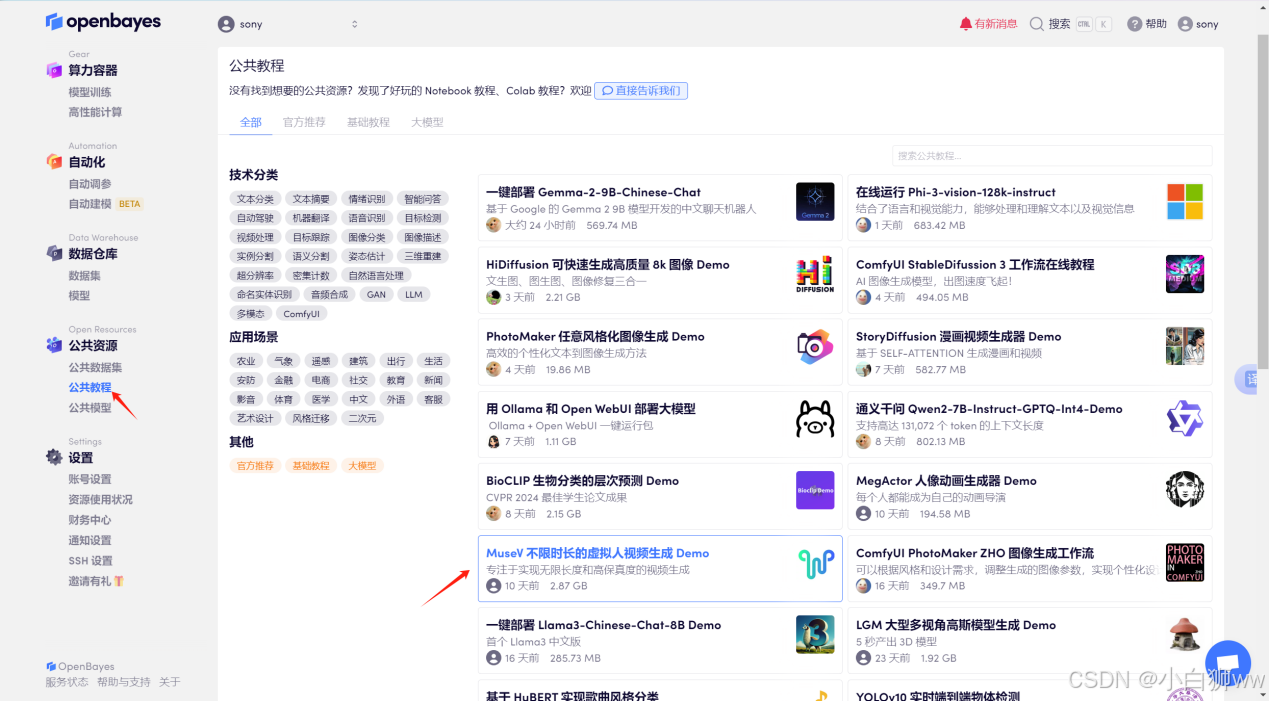The image size is (1269, 701).
Task: Open Gemma-2-9B-Chinese-Chat thumbnail
Action: tap(815, 202)
